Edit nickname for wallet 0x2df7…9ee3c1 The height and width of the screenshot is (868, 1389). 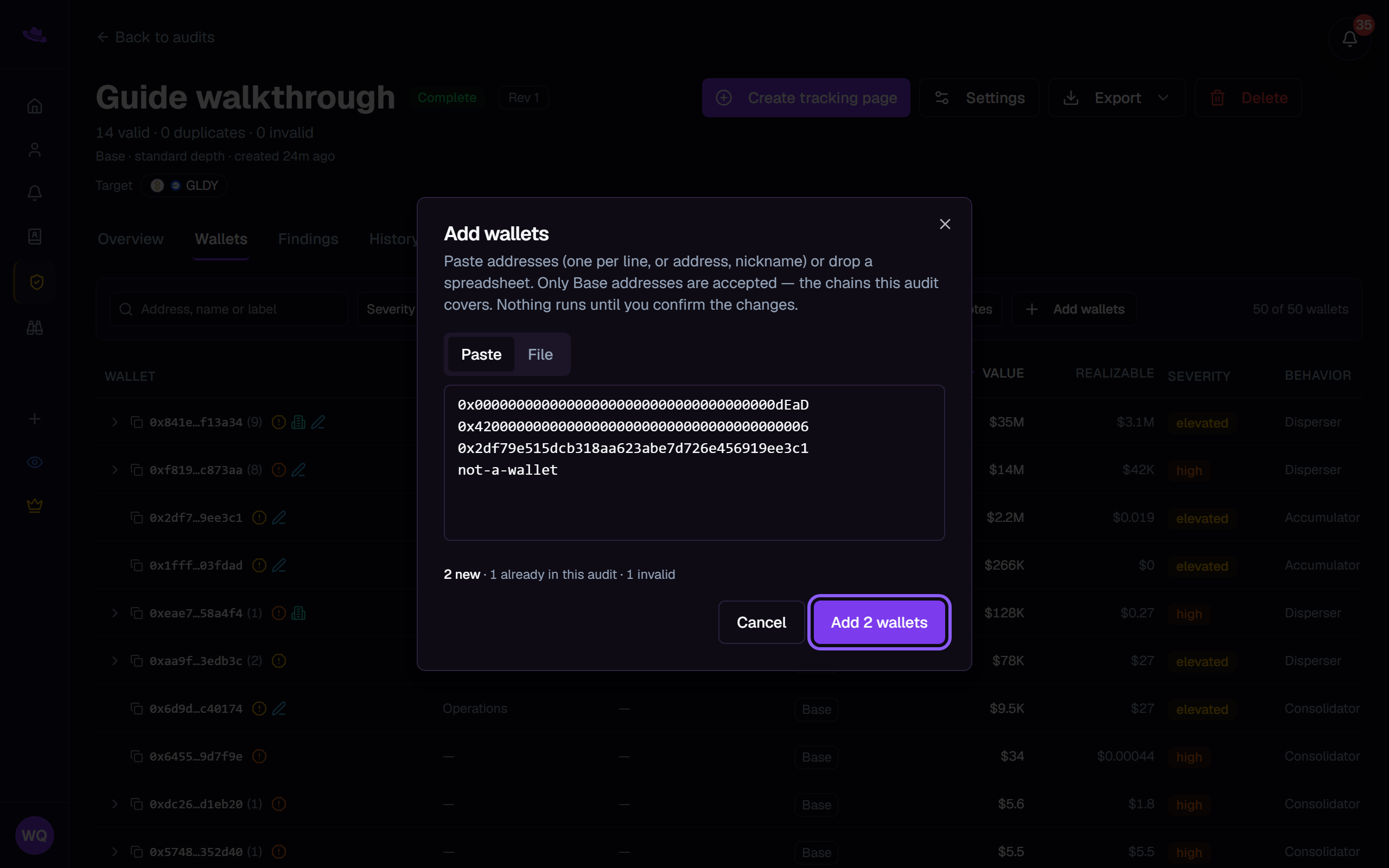coord(279,517)
